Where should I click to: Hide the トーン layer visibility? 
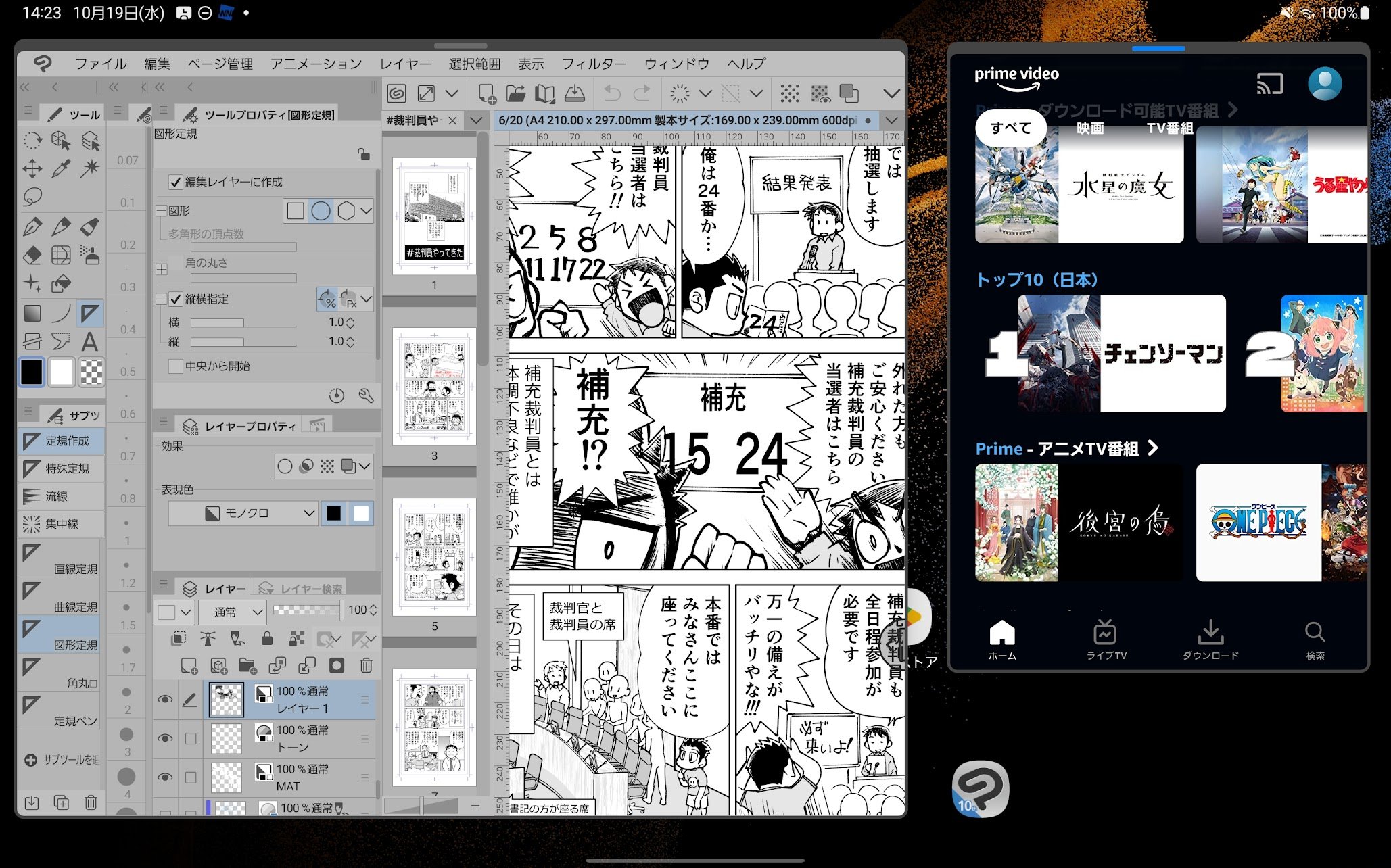164,738
